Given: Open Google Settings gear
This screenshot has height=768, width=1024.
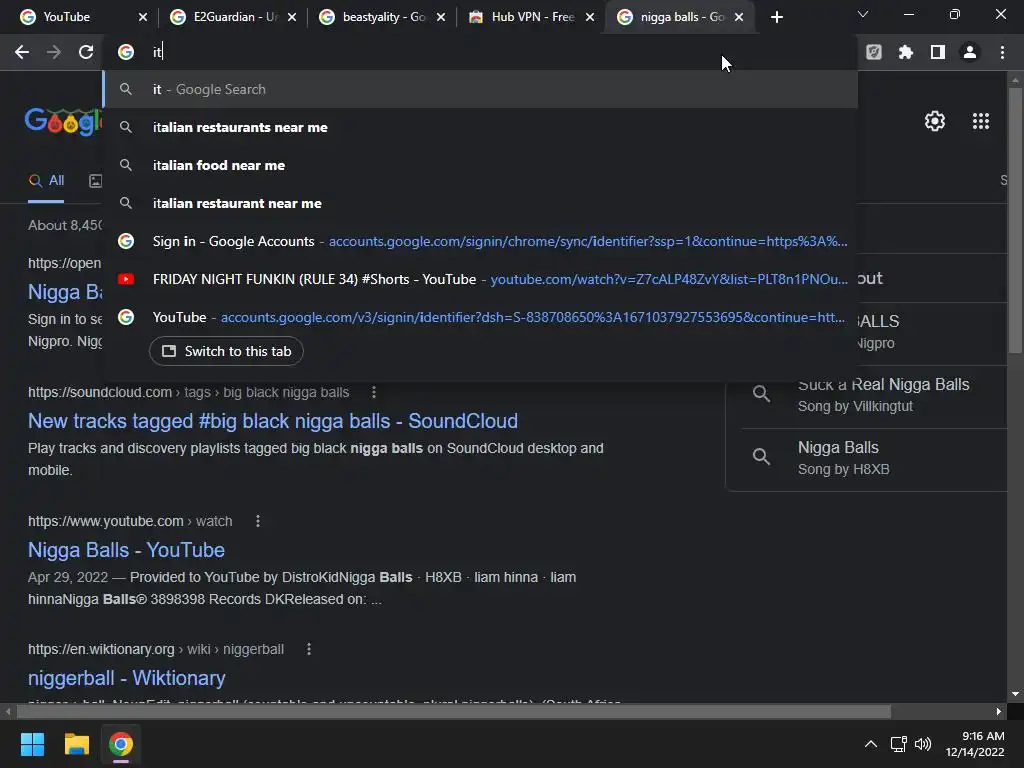Looking at the screenshot, I should point(935,121).
